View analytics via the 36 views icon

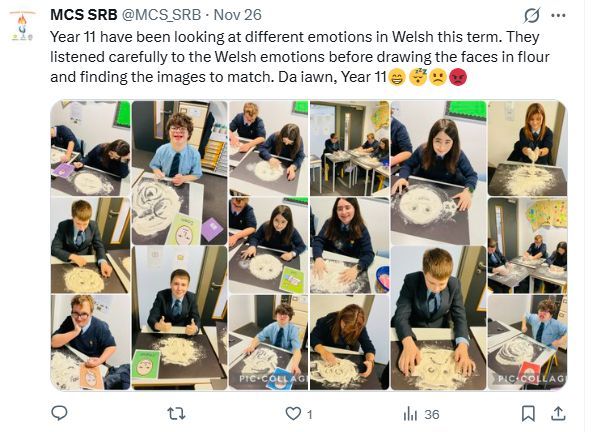tap(410, 413)
